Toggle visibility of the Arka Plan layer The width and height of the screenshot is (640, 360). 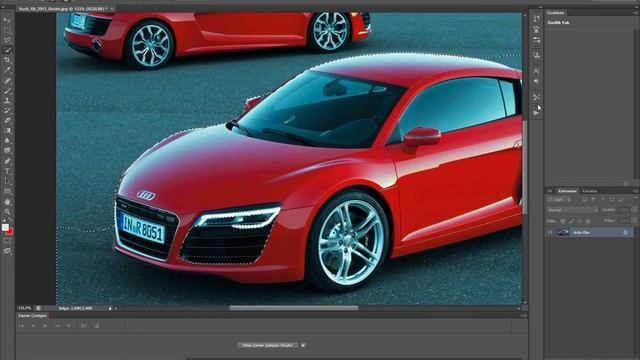pos(550,232)
